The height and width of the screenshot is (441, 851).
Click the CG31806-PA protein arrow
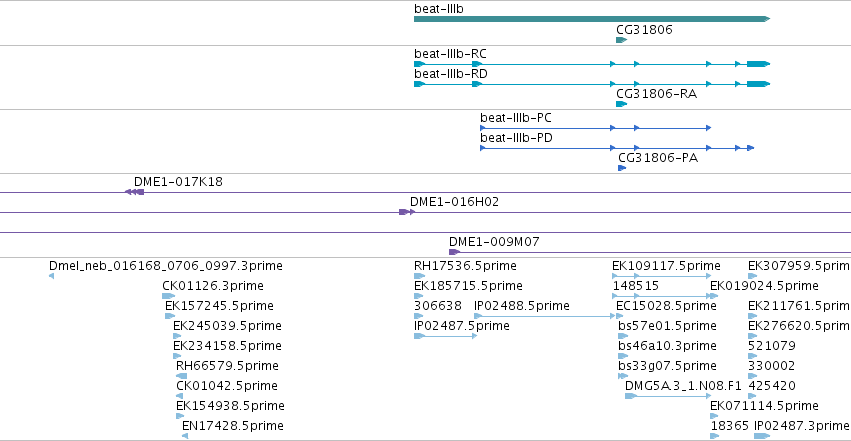(622, 168)
